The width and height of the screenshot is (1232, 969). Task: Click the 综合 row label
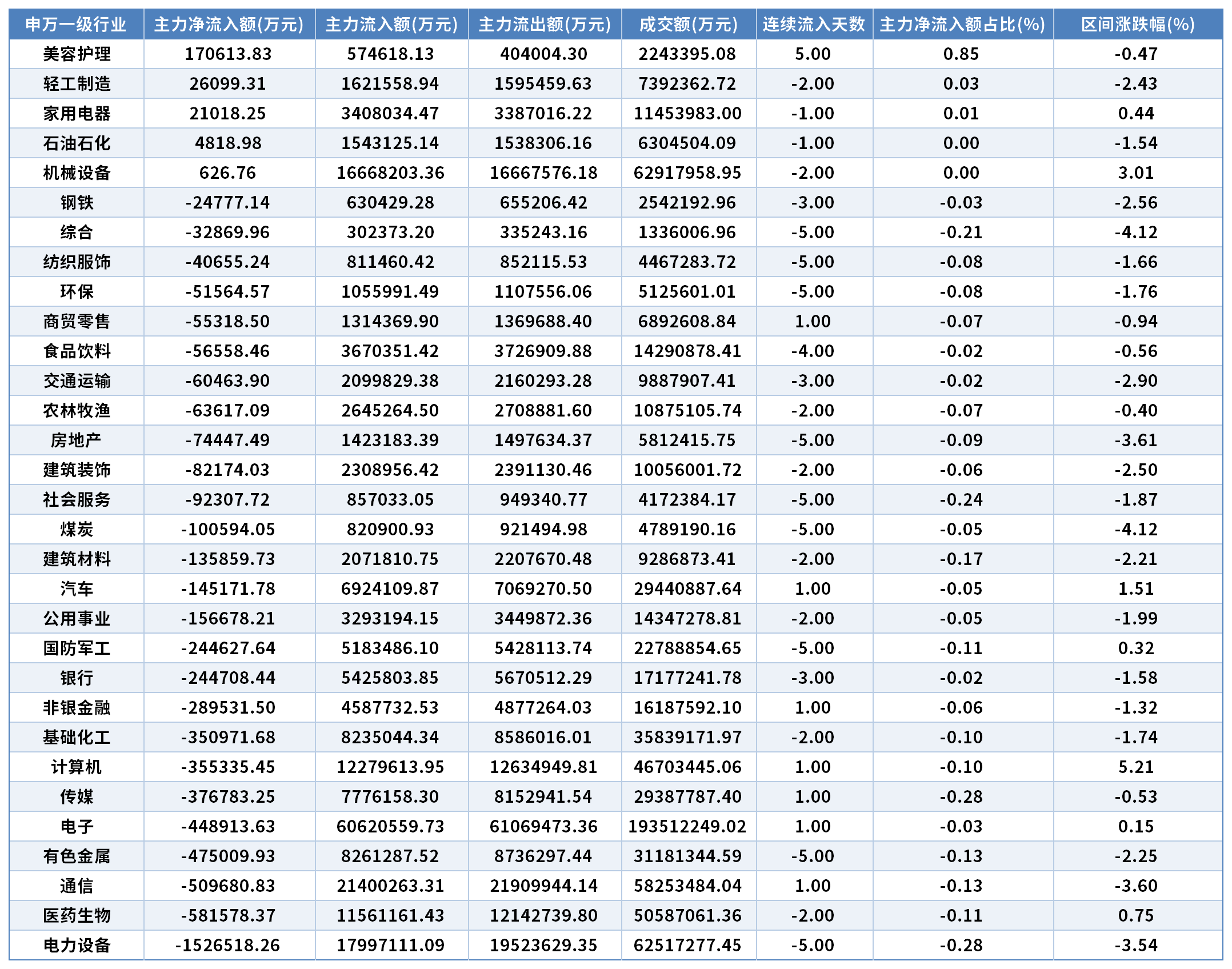(77, 233)
